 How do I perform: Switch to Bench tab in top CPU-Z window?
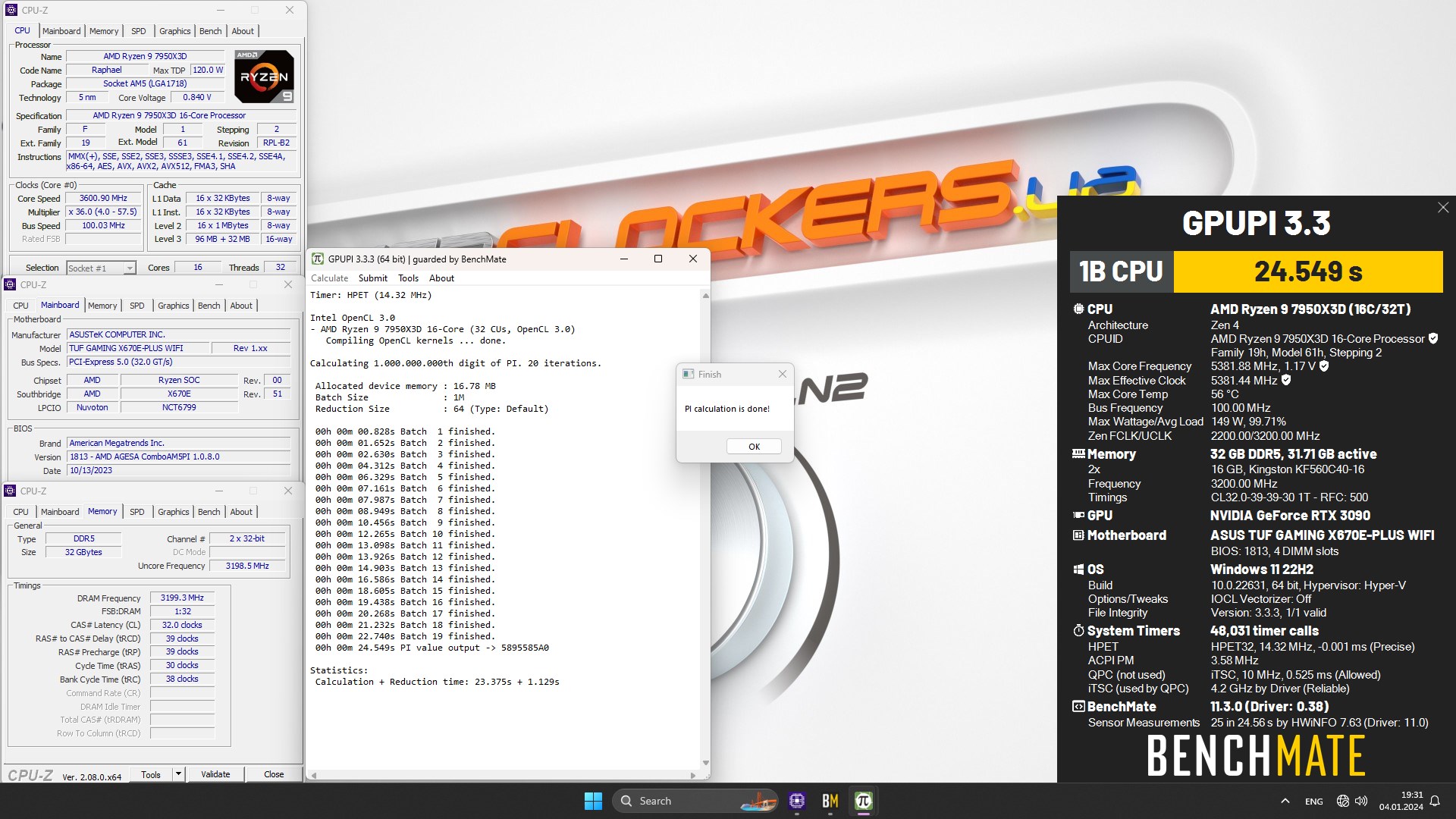210,31
